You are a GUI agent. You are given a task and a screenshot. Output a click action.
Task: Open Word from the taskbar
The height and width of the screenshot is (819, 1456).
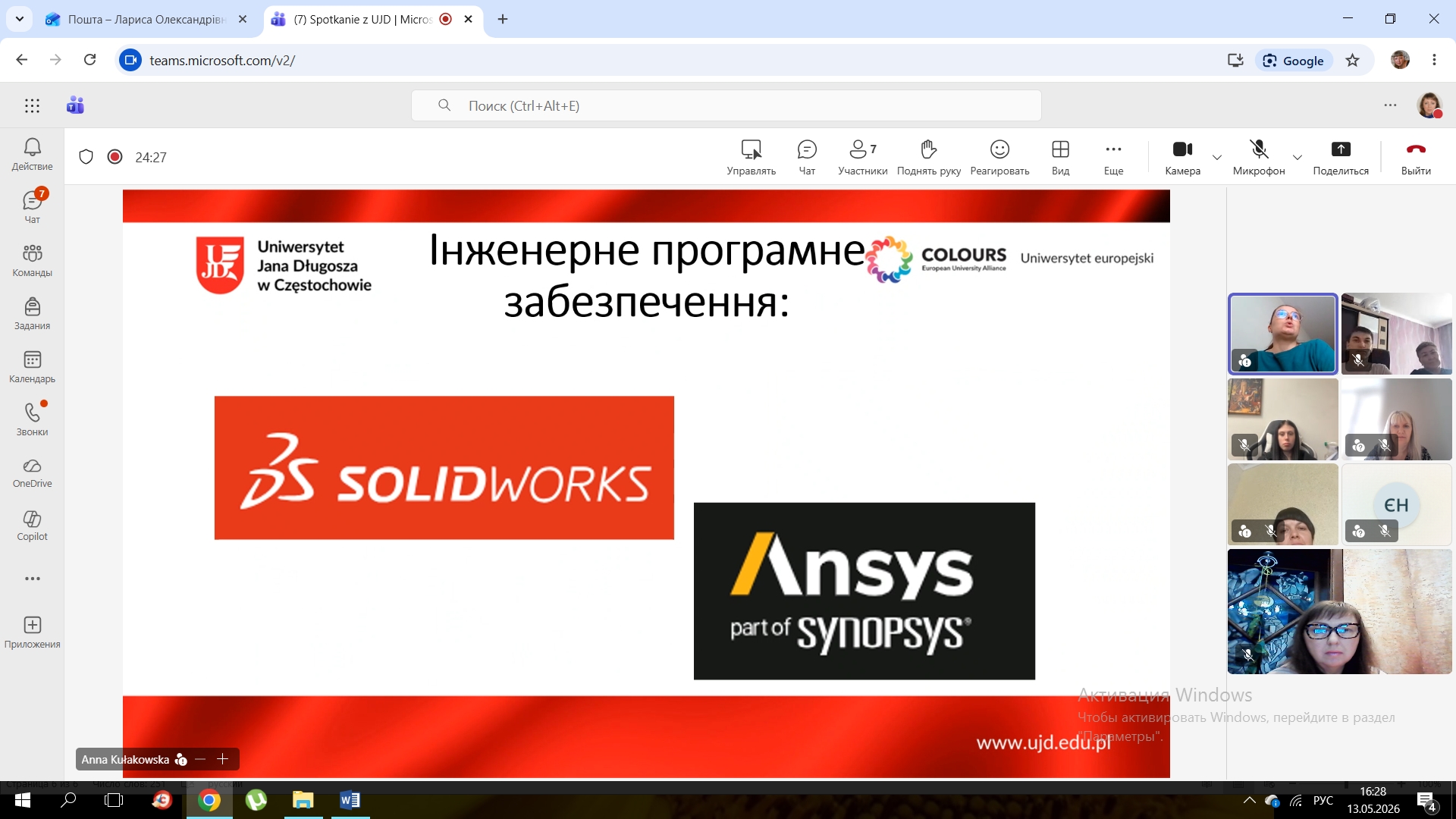coord(350,800)
